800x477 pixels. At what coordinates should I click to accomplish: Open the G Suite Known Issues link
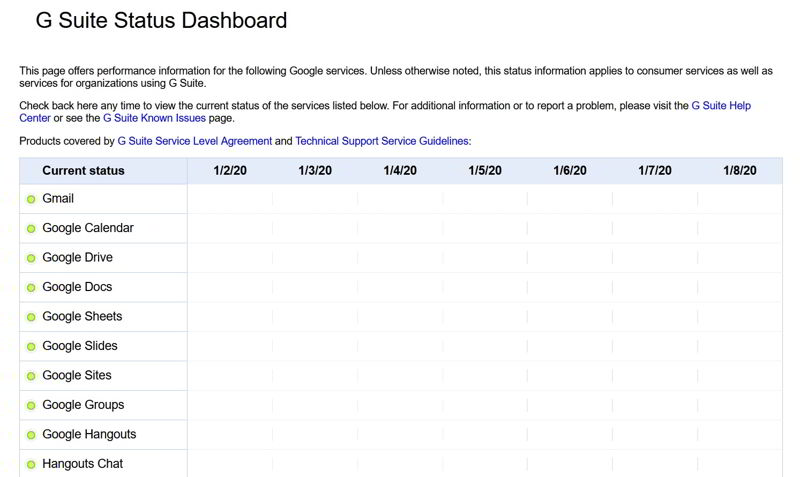154,118
